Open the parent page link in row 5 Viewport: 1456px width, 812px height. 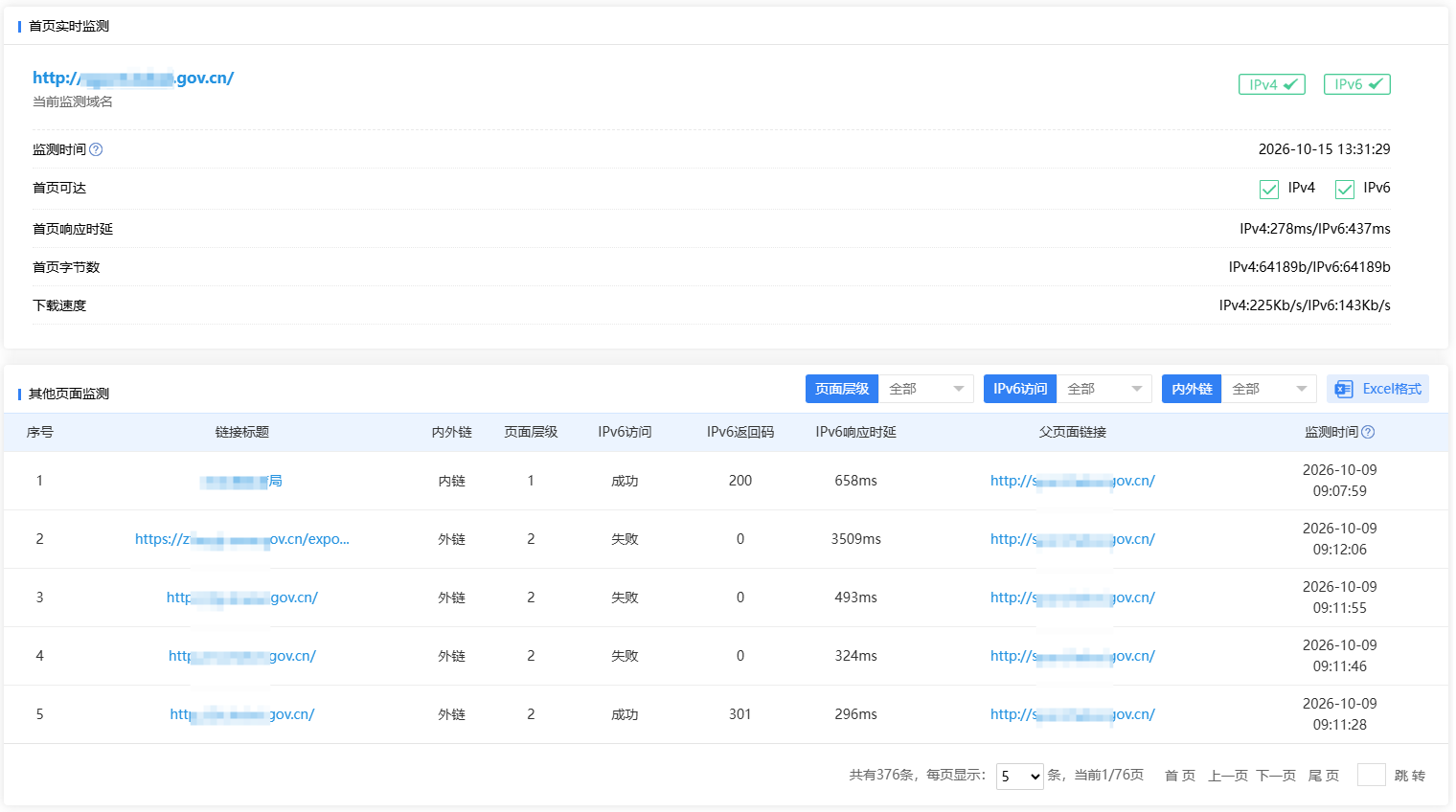[x=1073, y=714]
